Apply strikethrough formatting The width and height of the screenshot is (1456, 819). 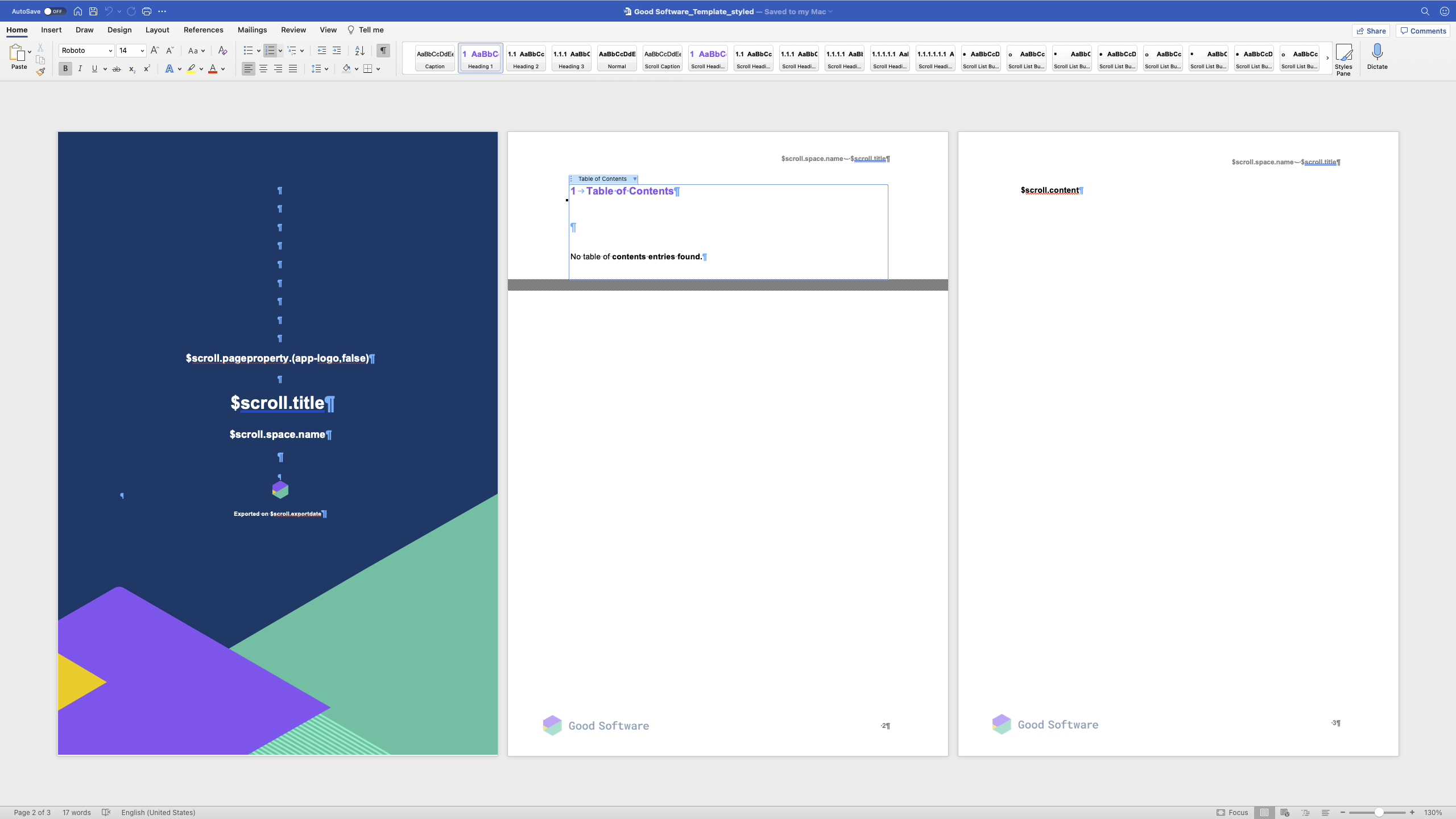point(116,68)
